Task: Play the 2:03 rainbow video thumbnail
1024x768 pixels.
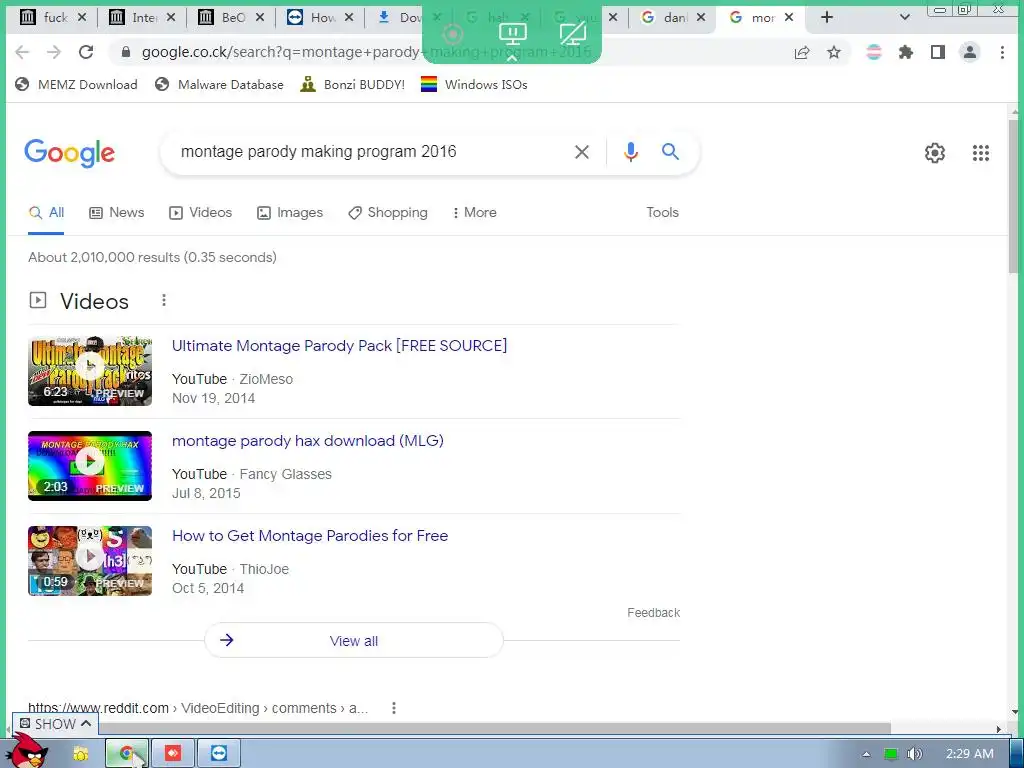Action: [90, 466]
